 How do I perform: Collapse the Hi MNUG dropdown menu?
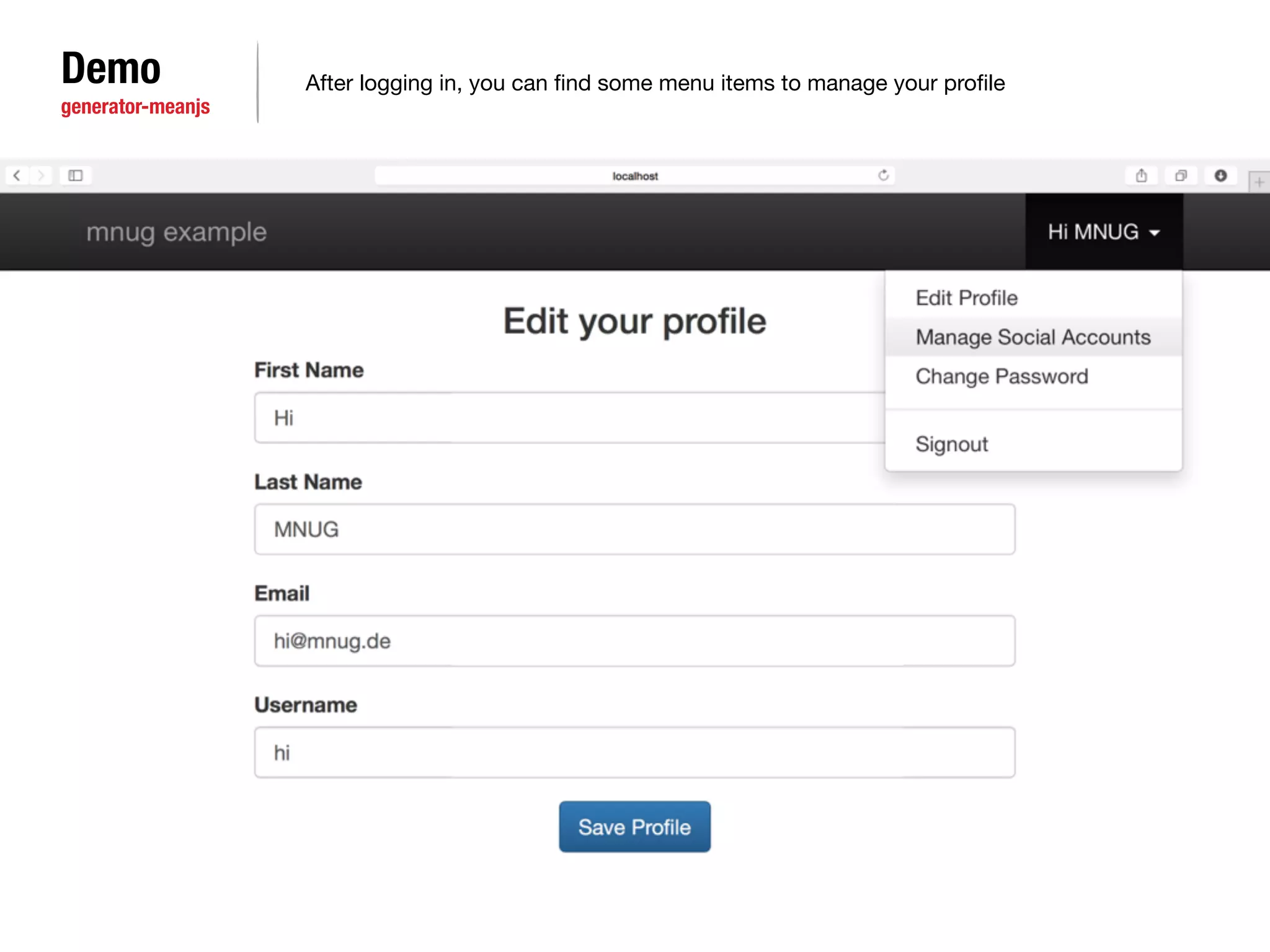coord(1104,232)
